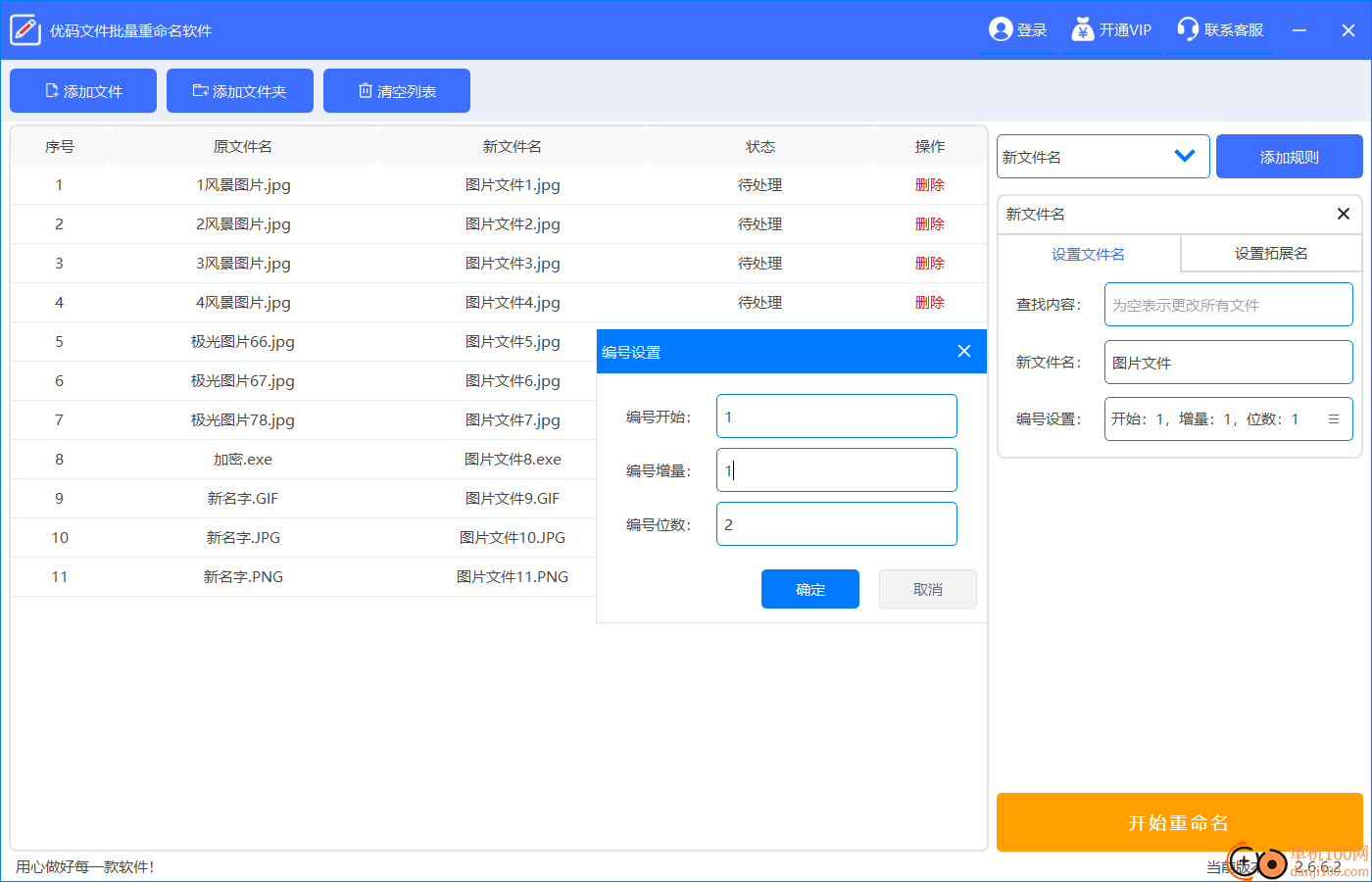Click new name 图片文件10.JPG
The width and height of the screenshot is (1372, 882).
[x=513, y=538]
